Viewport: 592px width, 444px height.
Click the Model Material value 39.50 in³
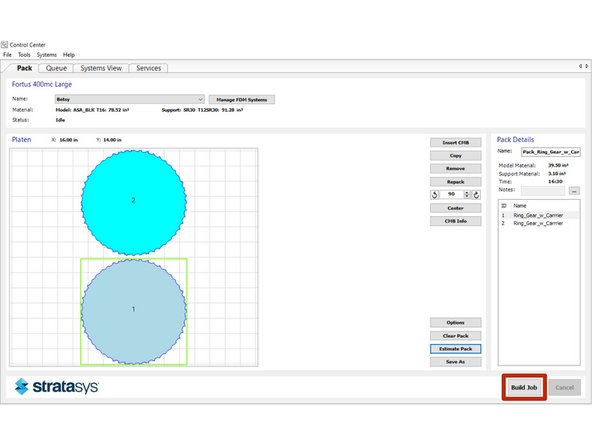click(x=558, y=165)
